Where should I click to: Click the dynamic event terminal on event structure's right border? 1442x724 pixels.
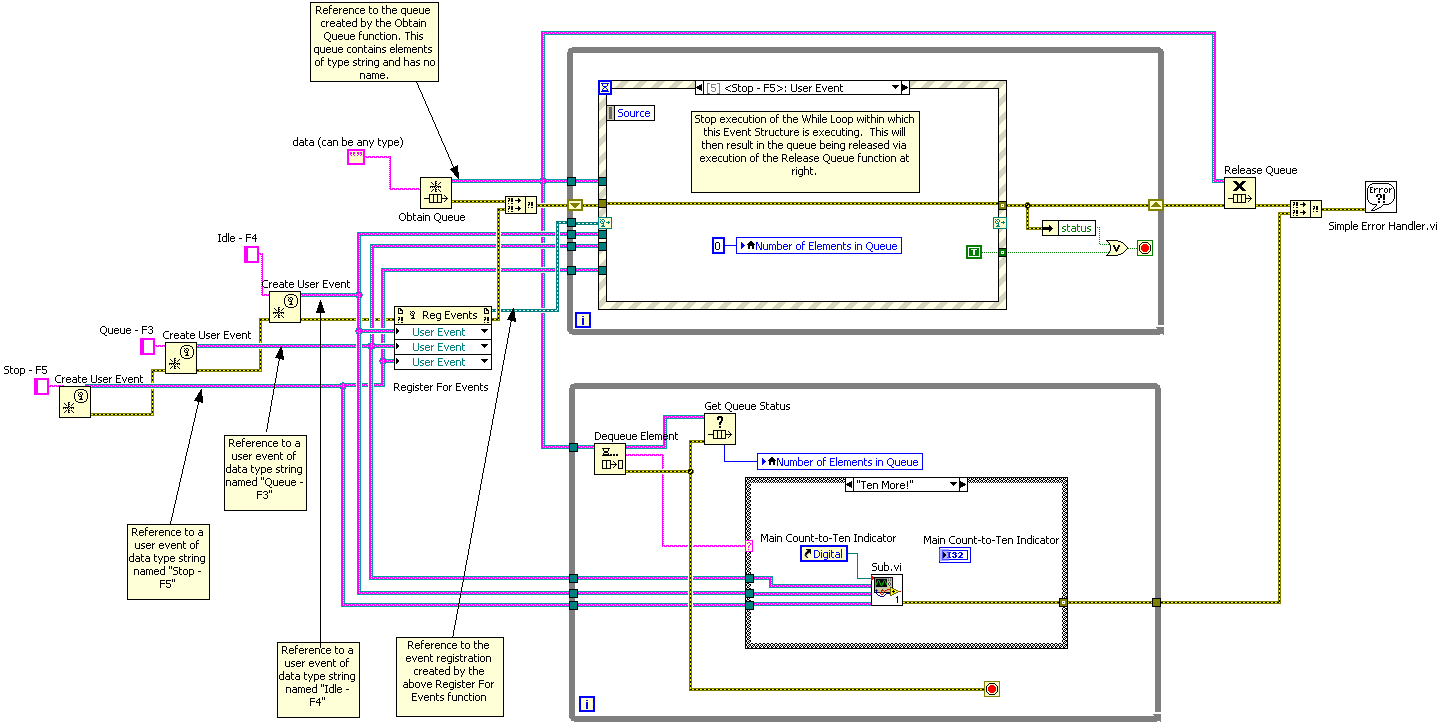999,223
